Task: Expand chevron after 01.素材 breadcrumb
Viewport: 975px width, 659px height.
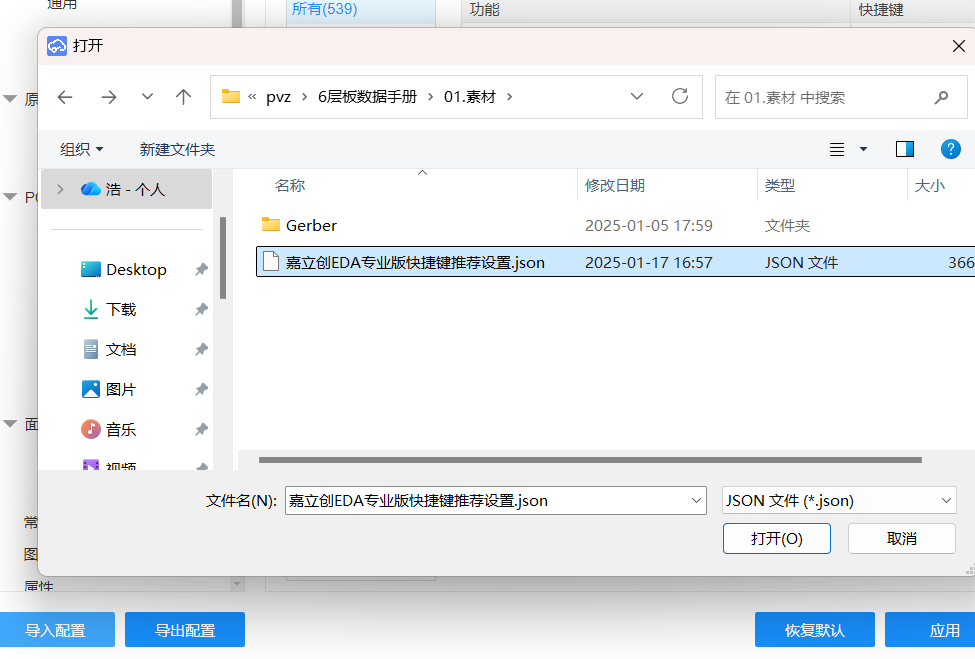Action: pos(510,97)
